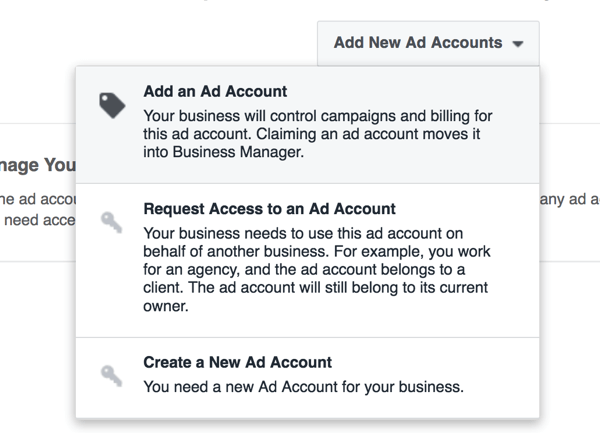
Task: Click the Request Access to an Ad Account heading
Action: coord(269,209)
